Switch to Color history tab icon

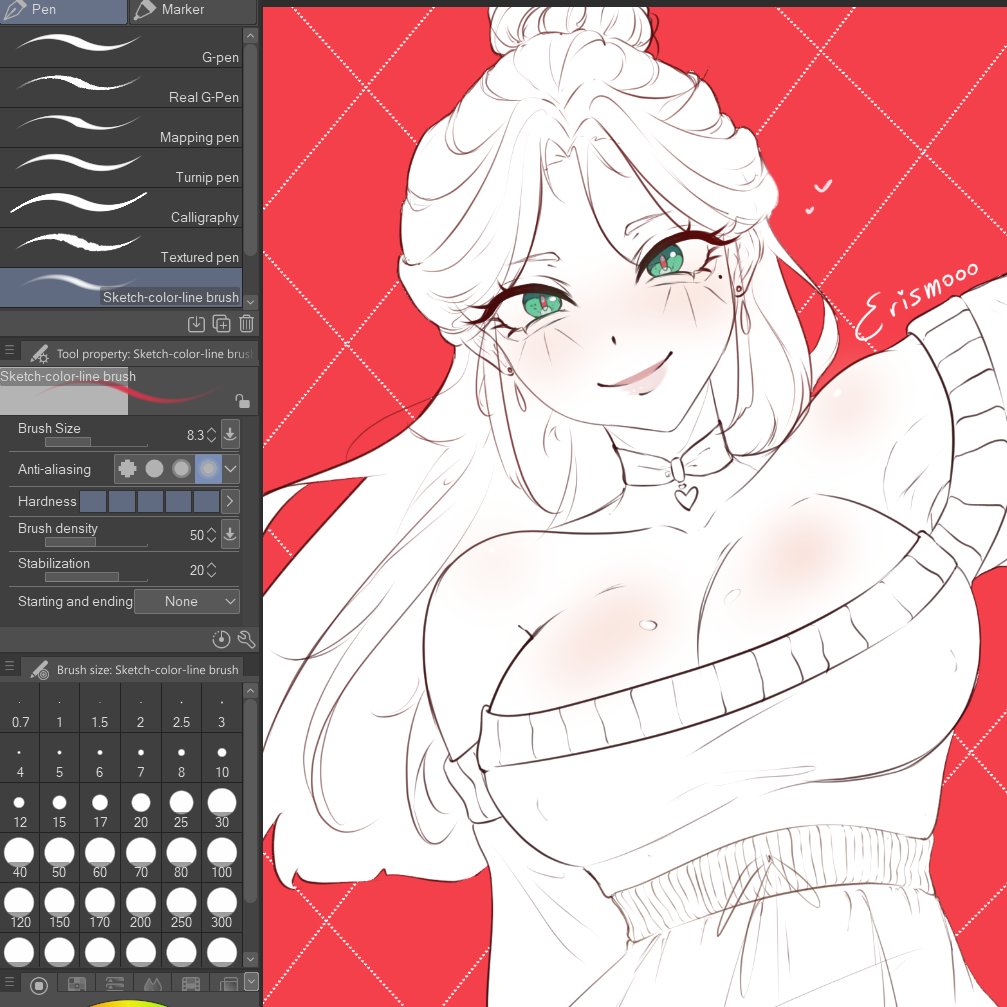tap(191, 984)
